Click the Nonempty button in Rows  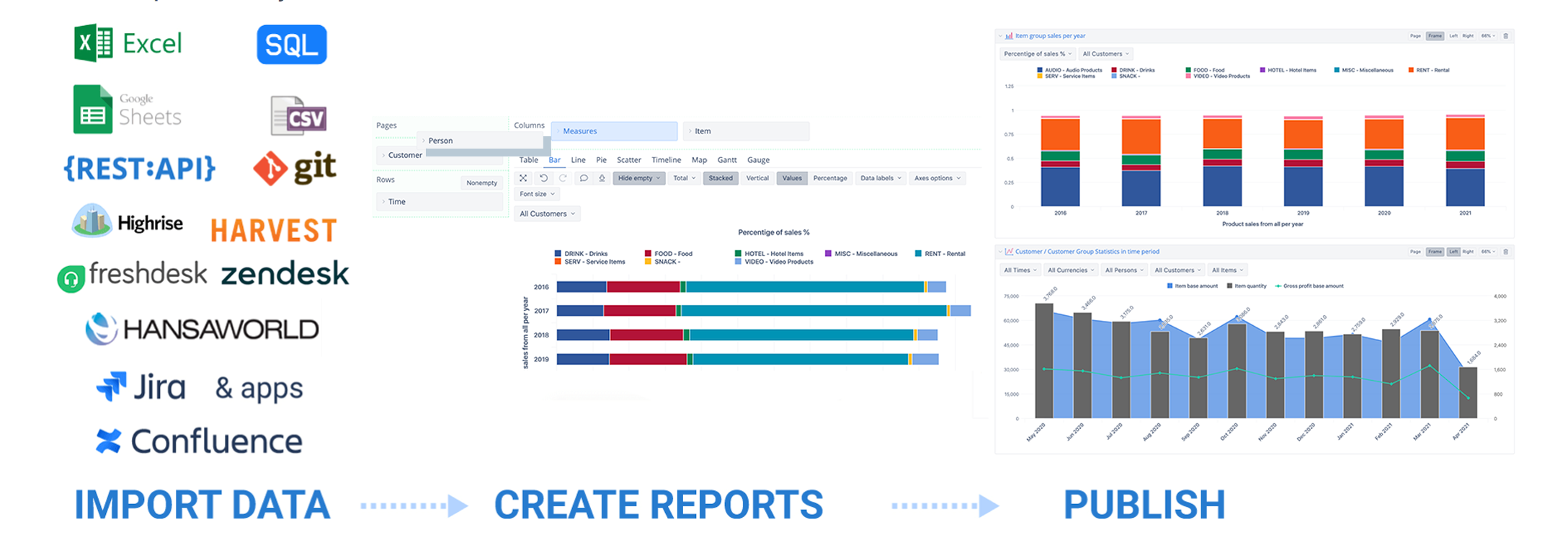[481, 183]
